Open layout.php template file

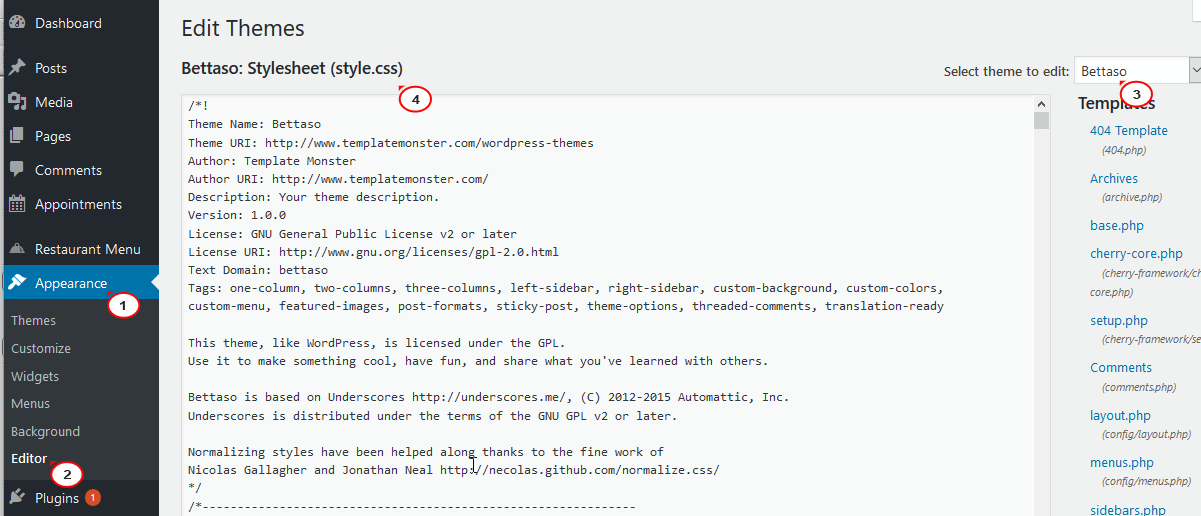point(1120,416)
